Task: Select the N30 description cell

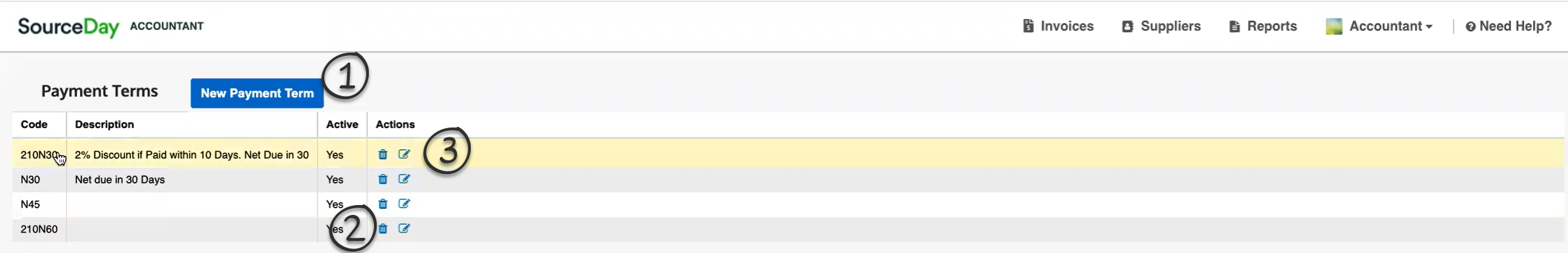Action: [192, 179]
